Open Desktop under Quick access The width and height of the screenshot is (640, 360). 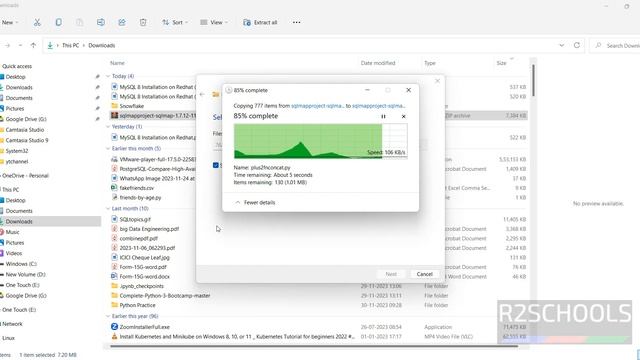[x=13, y=77]
